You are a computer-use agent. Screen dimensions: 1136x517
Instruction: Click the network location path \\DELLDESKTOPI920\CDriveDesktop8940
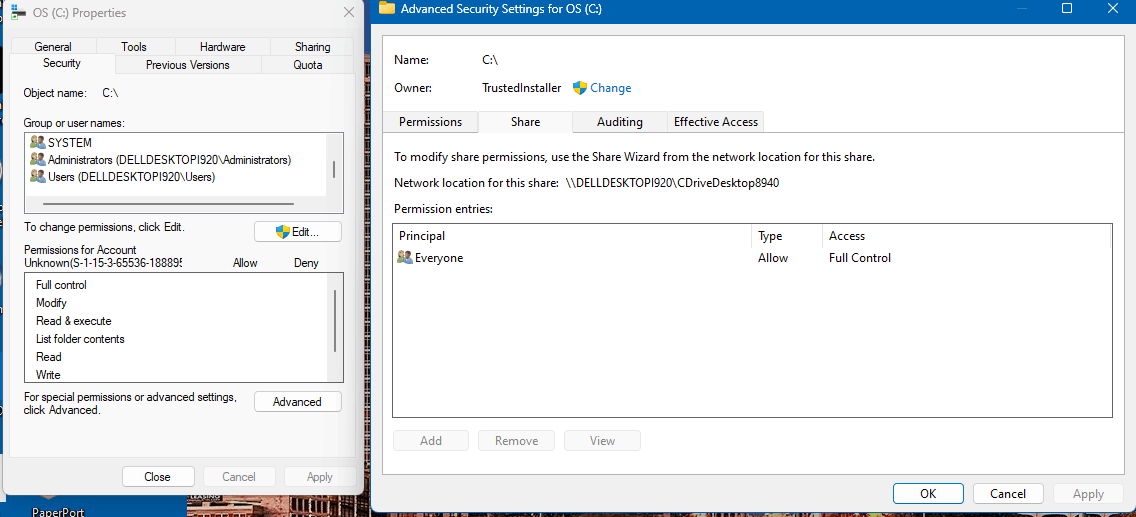pos(672,183)
